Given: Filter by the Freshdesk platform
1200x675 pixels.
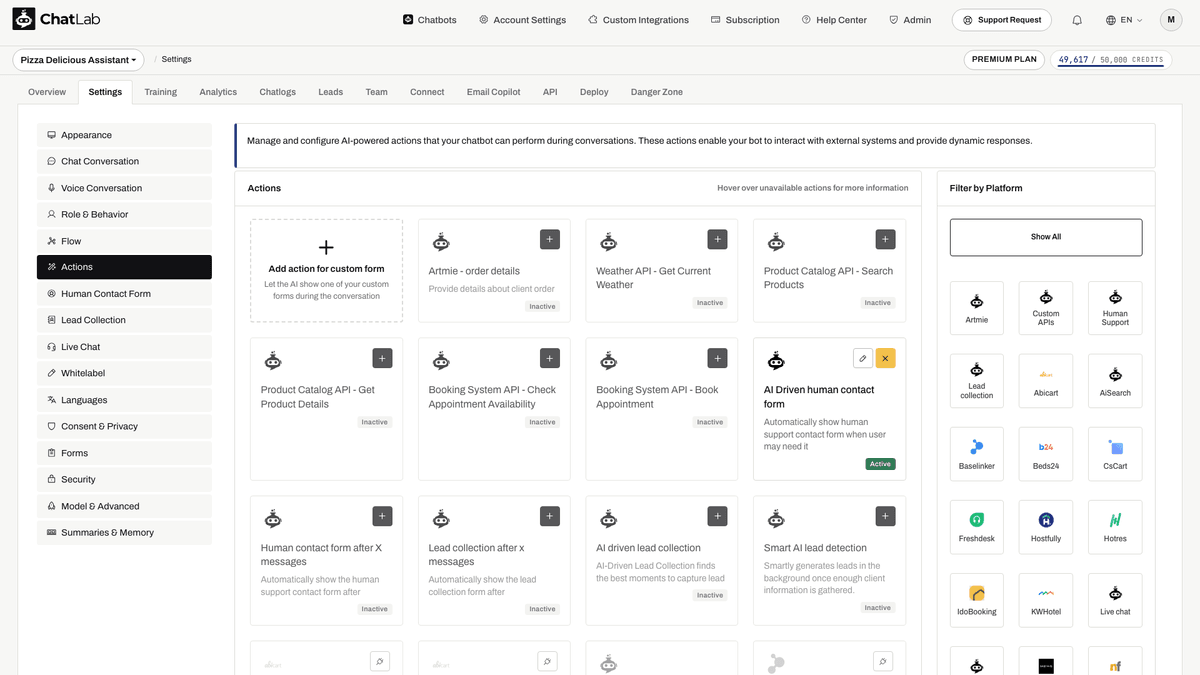Looking at the screenshot, I should pyautogui.click(x=976, y=527).
